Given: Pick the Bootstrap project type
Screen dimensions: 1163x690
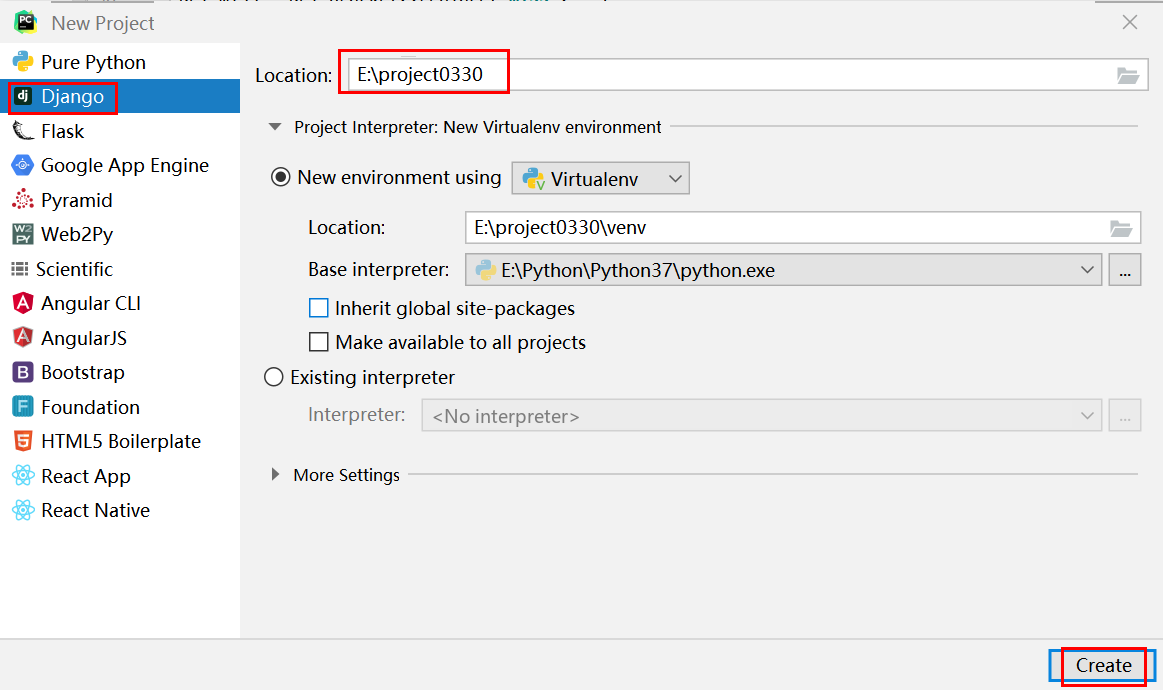Looking at the screenshot, I should pyautogui.click(x=119, y=372).
